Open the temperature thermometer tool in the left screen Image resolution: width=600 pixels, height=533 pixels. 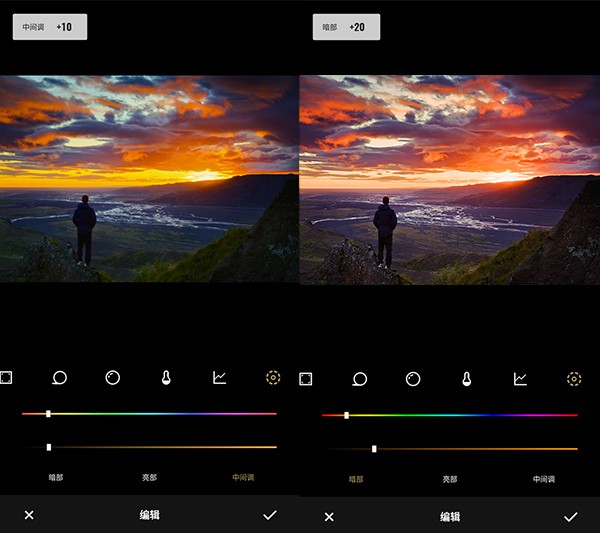[166, 378]
